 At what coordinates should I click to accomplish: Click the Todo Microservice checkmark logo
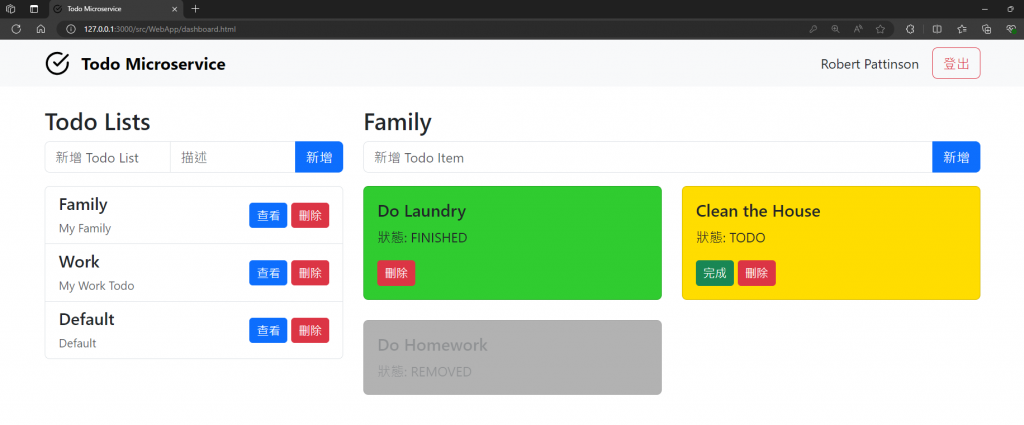(x=57, y=63)
